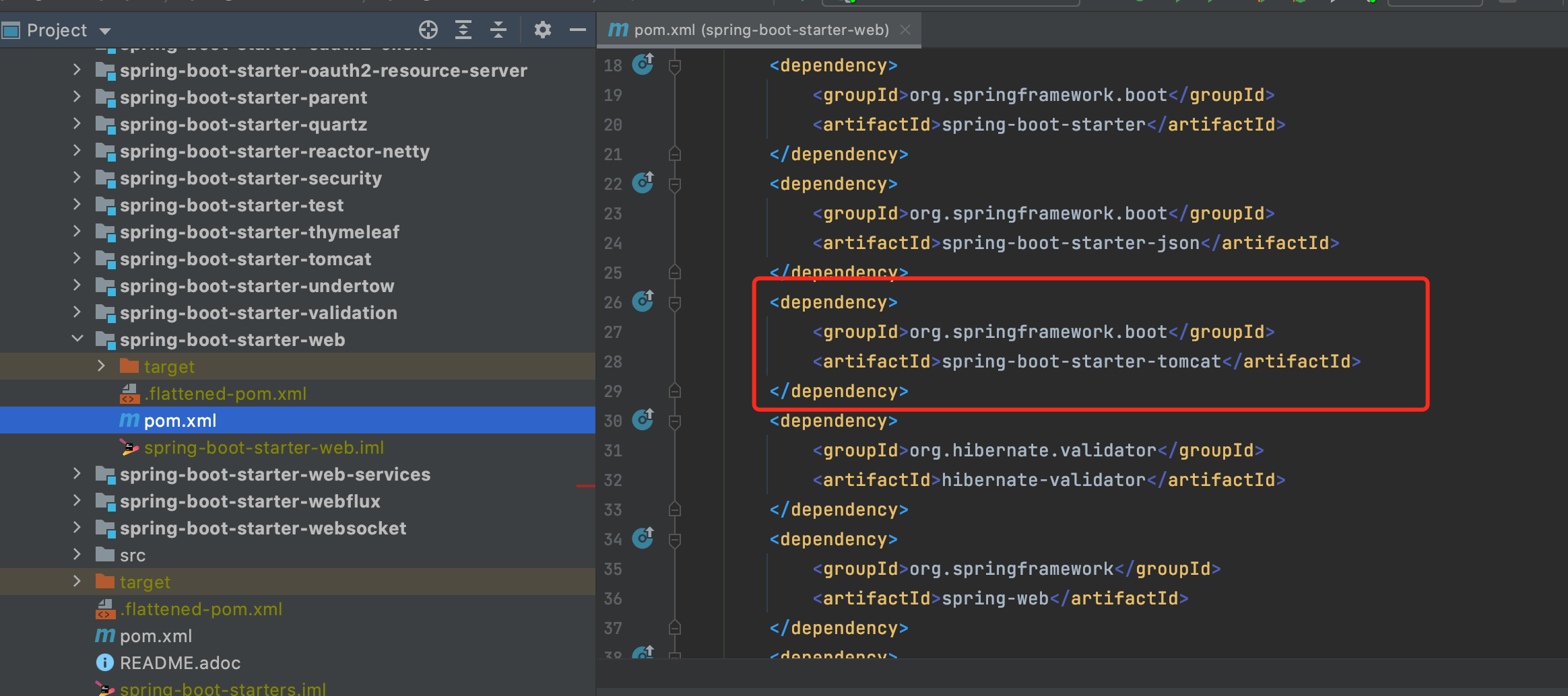Screen dimensions: 1568x696
Task: Select the spring-boot-starter-websocket module
Action: click(298, 528)
